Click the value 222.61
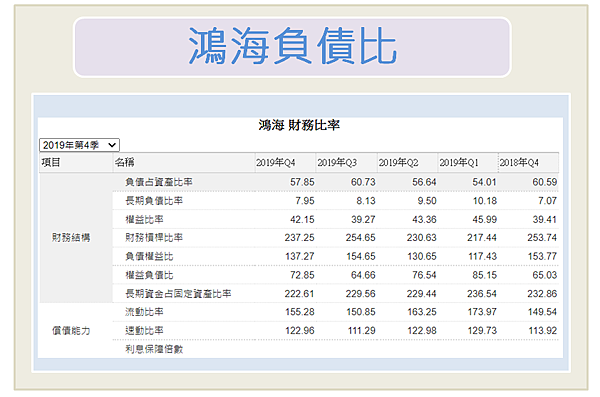The height and width of the screenshot is (397, 600). point(300,294)
